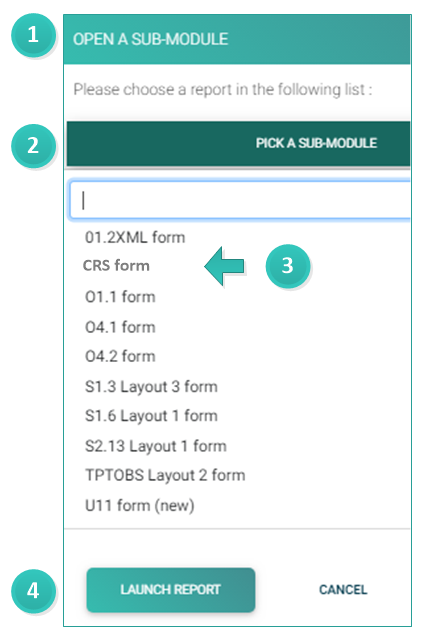443x638 pixels.
Task: Choose S1.3 Layout 3 form
Action: click(x=151, y=387)
